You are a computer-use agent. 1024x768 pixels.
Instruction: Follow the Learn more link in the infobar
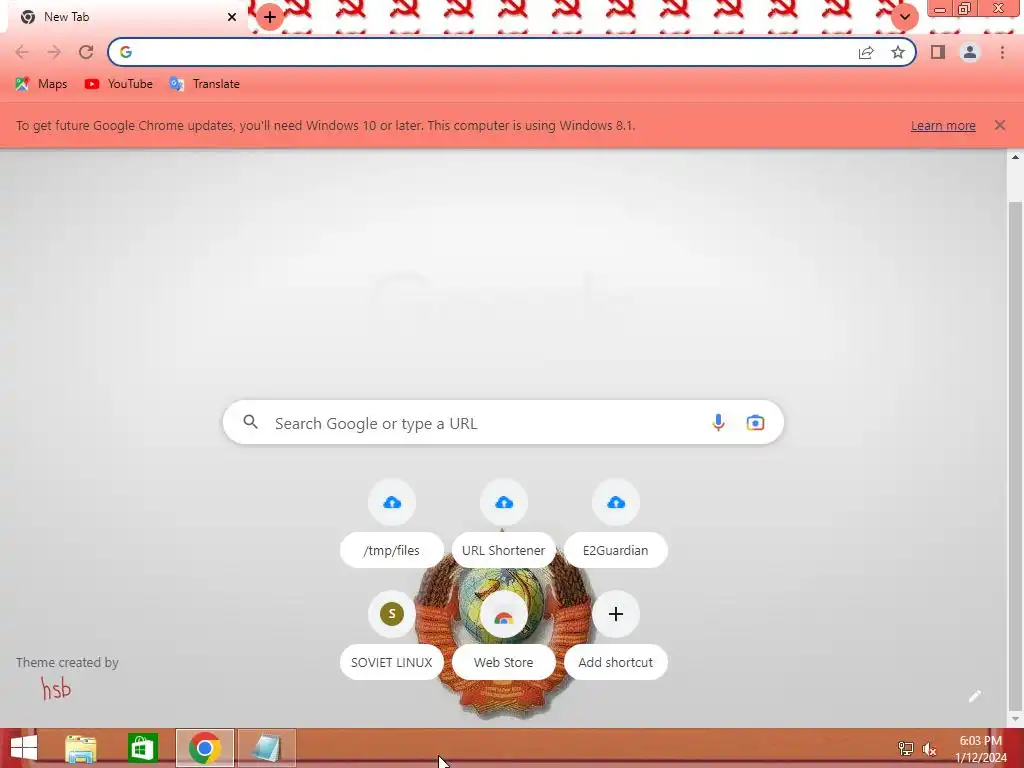tap(943, 125)
